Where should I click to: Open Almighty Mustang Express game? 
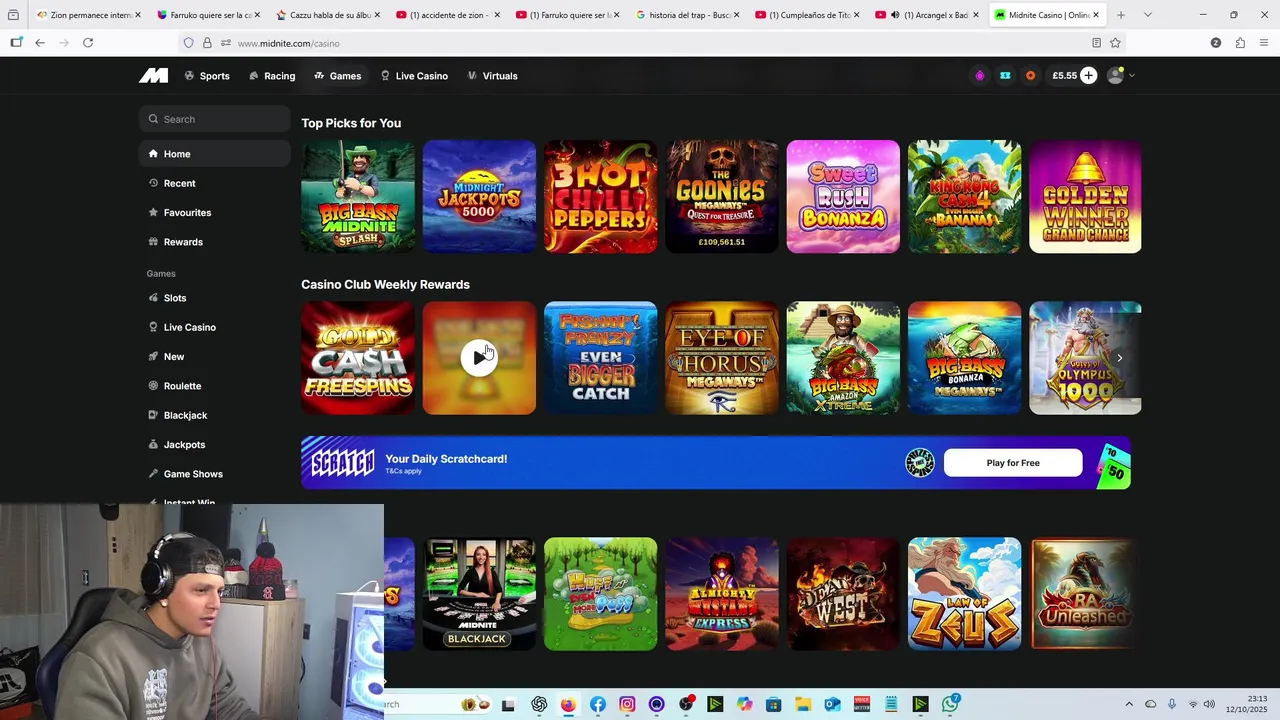click(722, 594)
